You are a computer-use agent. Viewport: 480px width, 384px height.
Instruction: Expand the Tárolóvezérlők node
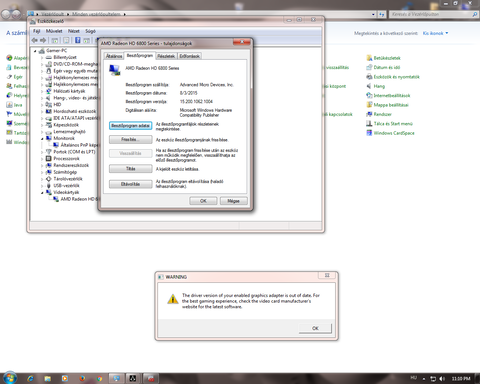[42, 179]
